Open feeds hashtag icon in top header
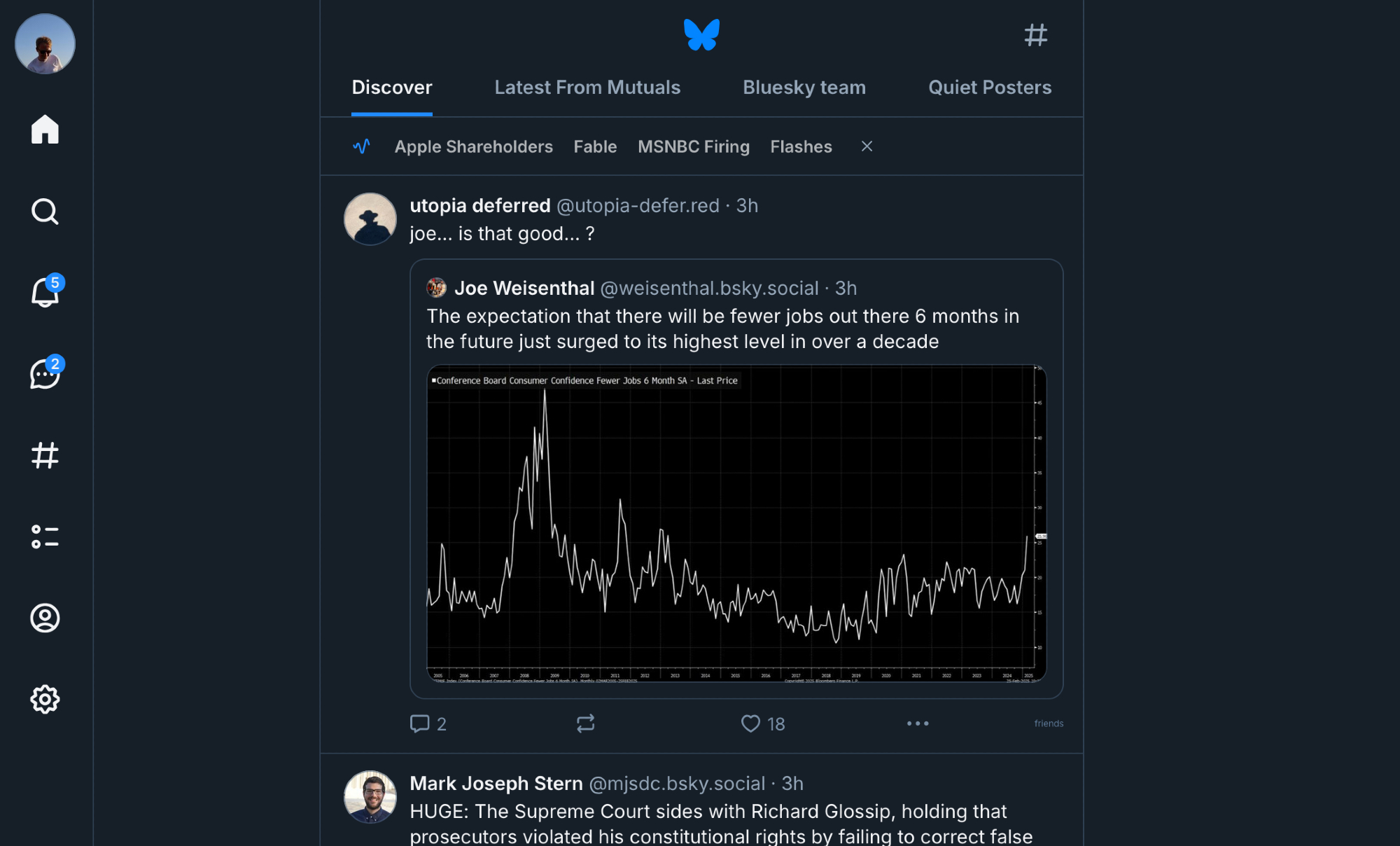 click(x=1035, y=35)
